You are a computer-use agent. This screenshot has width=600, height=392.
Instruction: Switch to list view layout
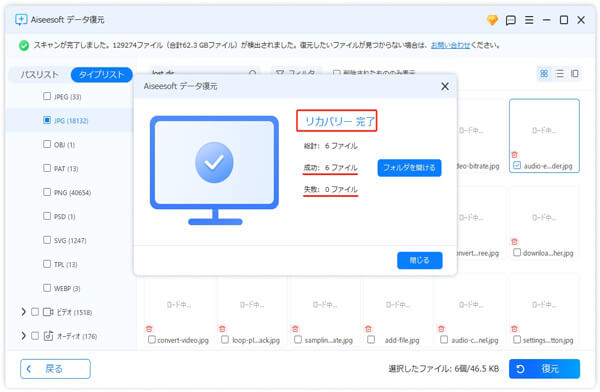[x=559, y=74]
